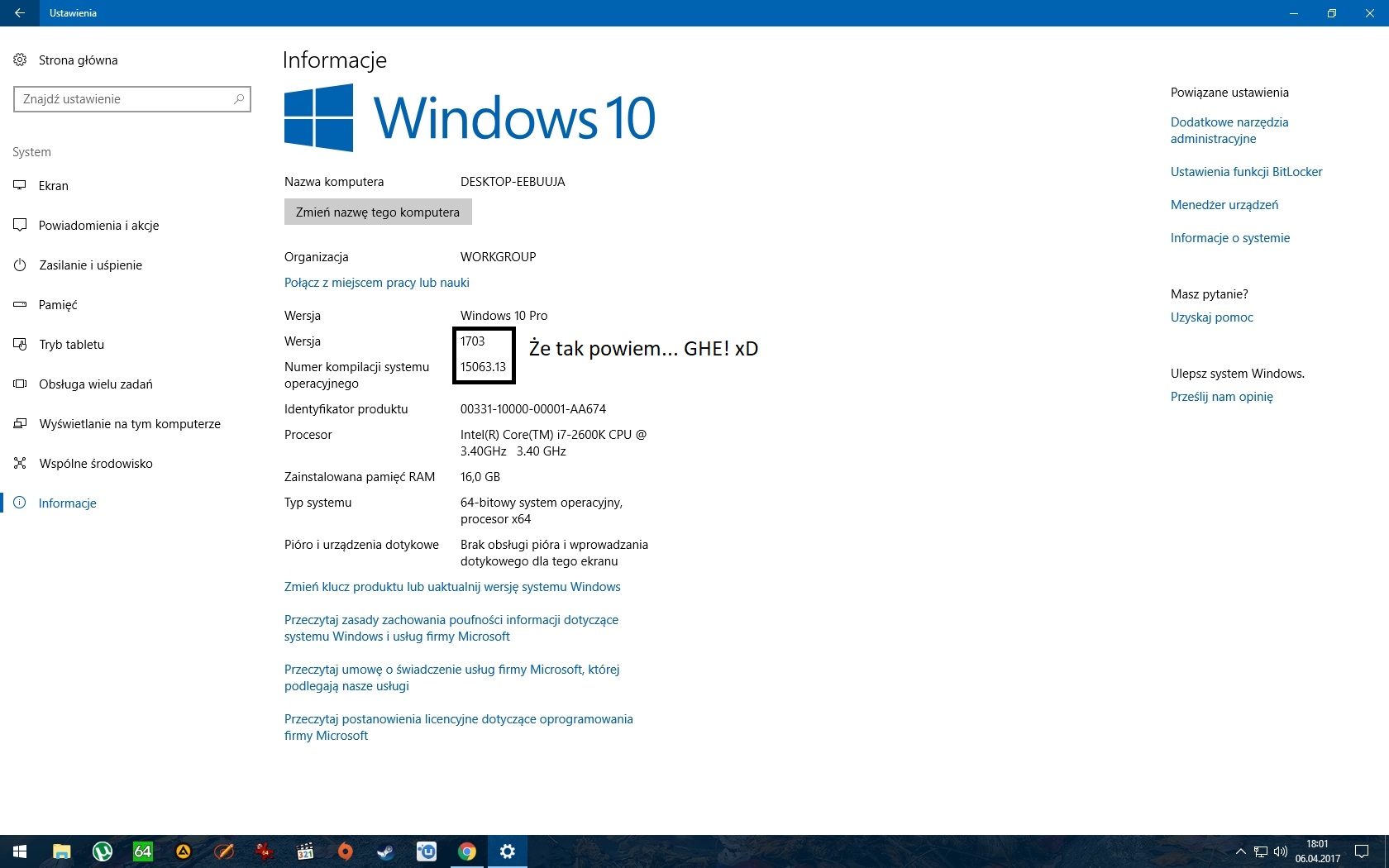Open the Windows Start menu
Screen dimensions: 1389x868
coord(20,851)
